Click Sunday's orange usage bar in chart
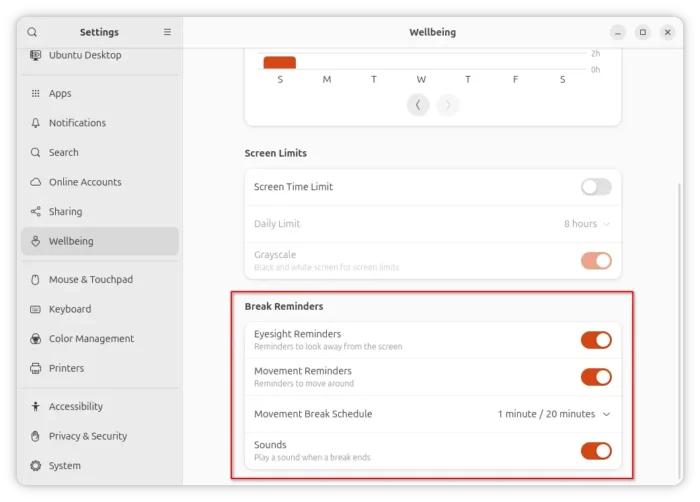The height and width of the screenshot is (502, 700). [x=280, y=62]
